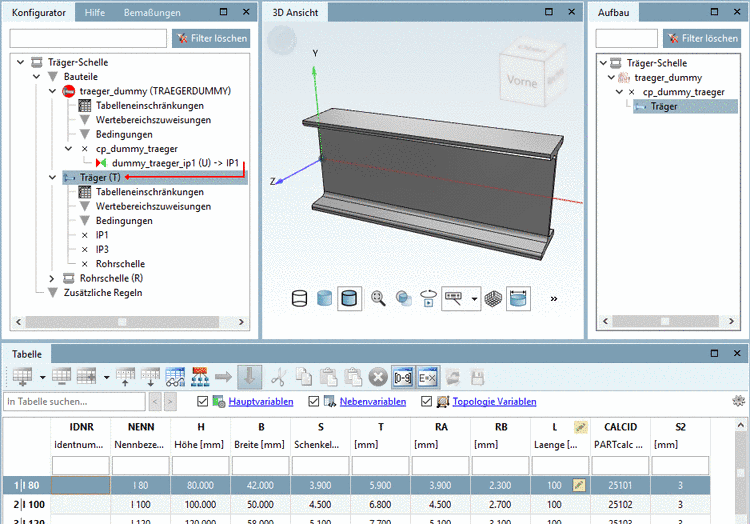The height and width of the screenshot is (524, 750).
Task: Open the Hilfe tab
Action: 95,13
